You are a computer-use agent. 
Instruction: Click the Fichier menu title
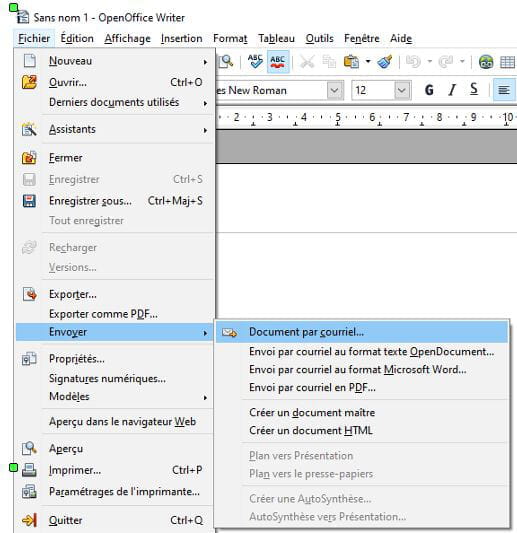click(34, 38)
